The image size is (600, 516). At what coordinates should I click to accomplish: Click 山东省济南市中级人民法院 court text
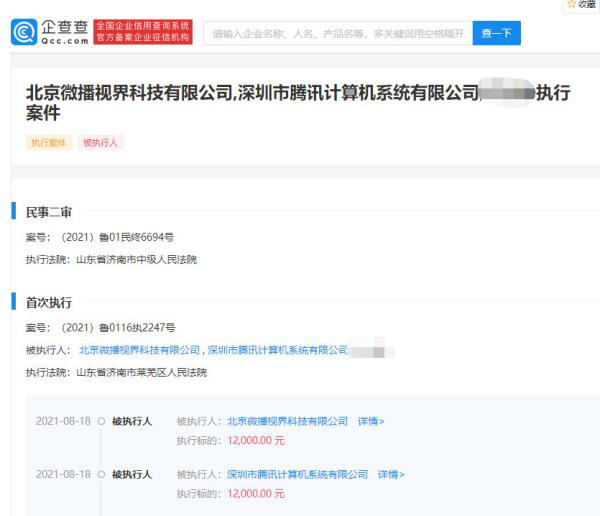pos(137,260)
